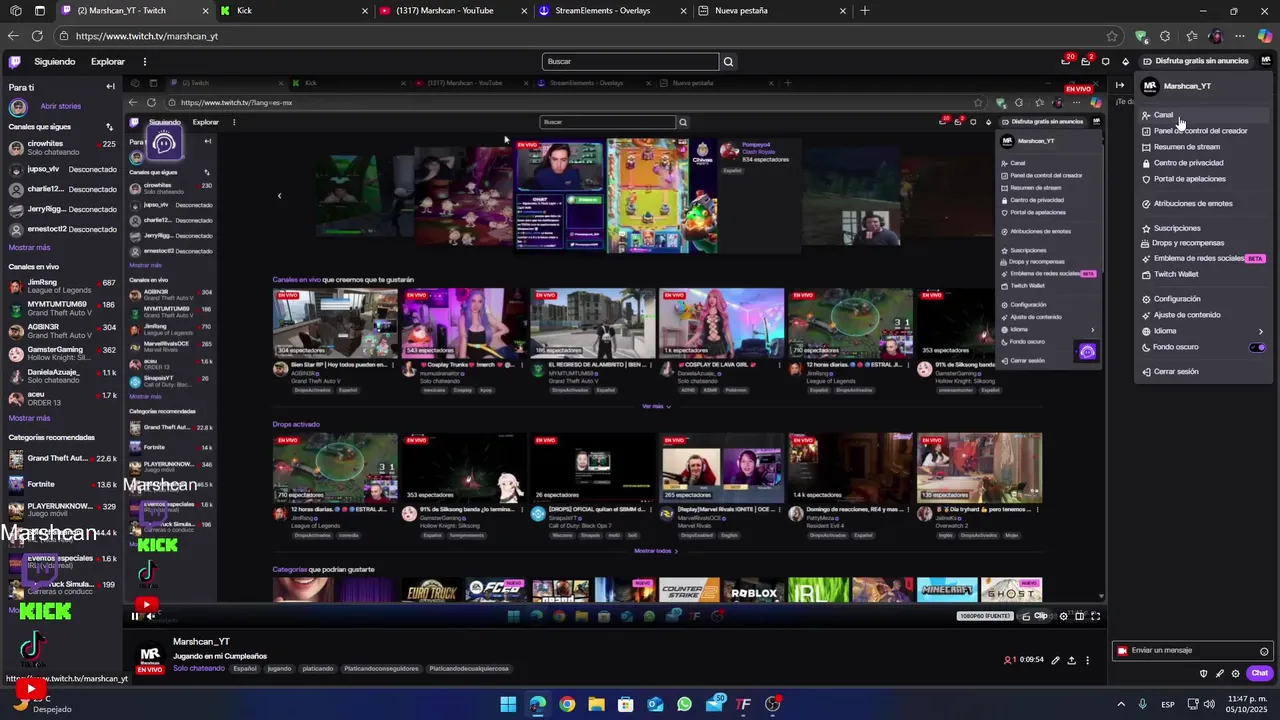Open Twitch notifications inbox showing 20

point(1067,61)
